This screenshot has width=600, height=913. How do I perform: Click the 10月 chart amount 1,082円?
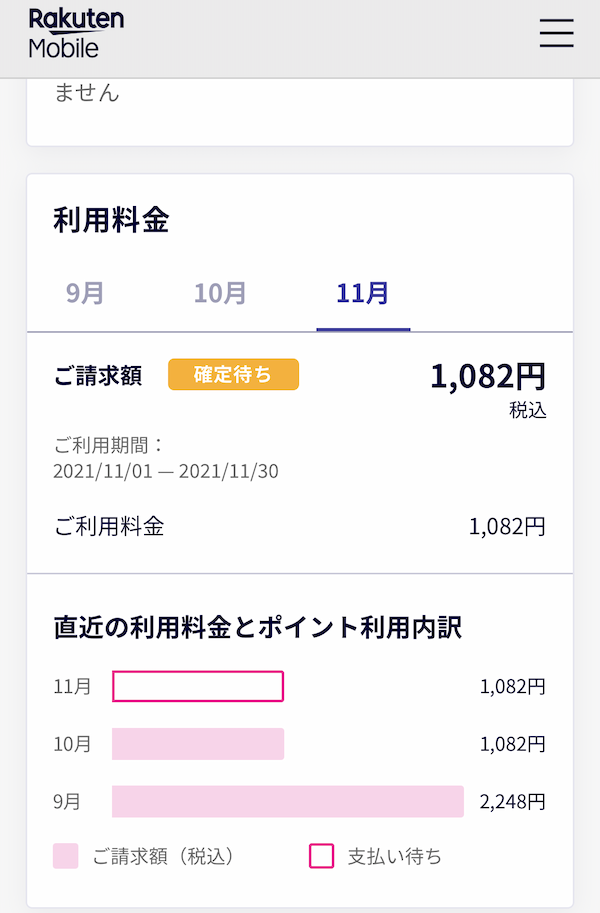tap(513, 744)
